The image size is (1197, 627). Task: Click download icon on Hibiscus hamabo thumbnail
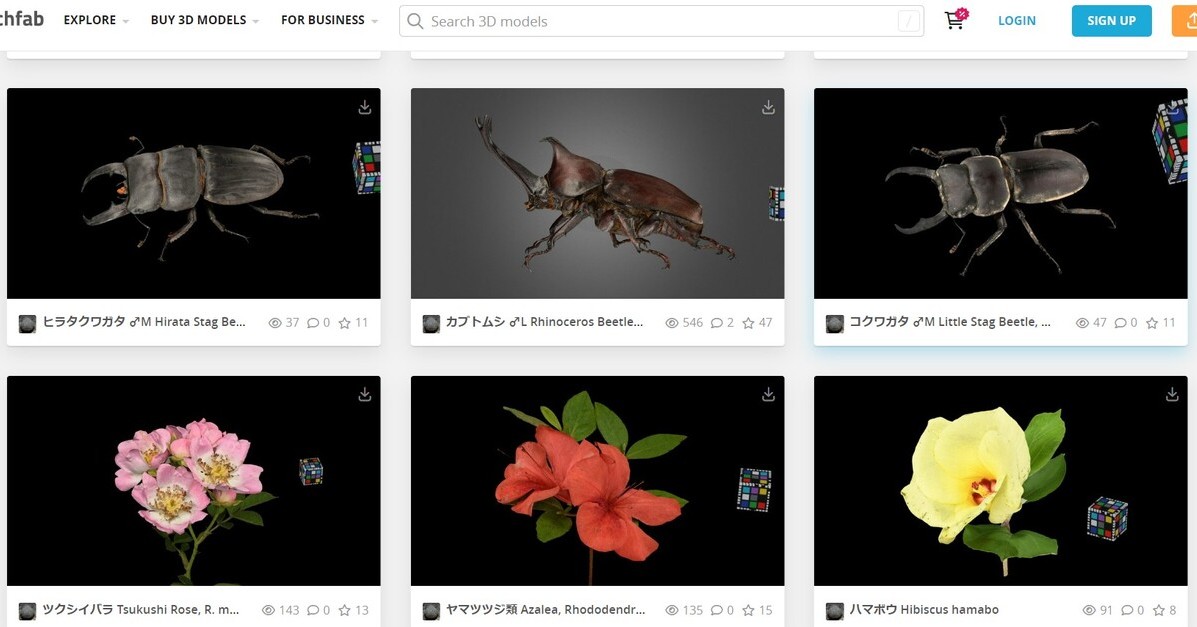pos(1172,395)
